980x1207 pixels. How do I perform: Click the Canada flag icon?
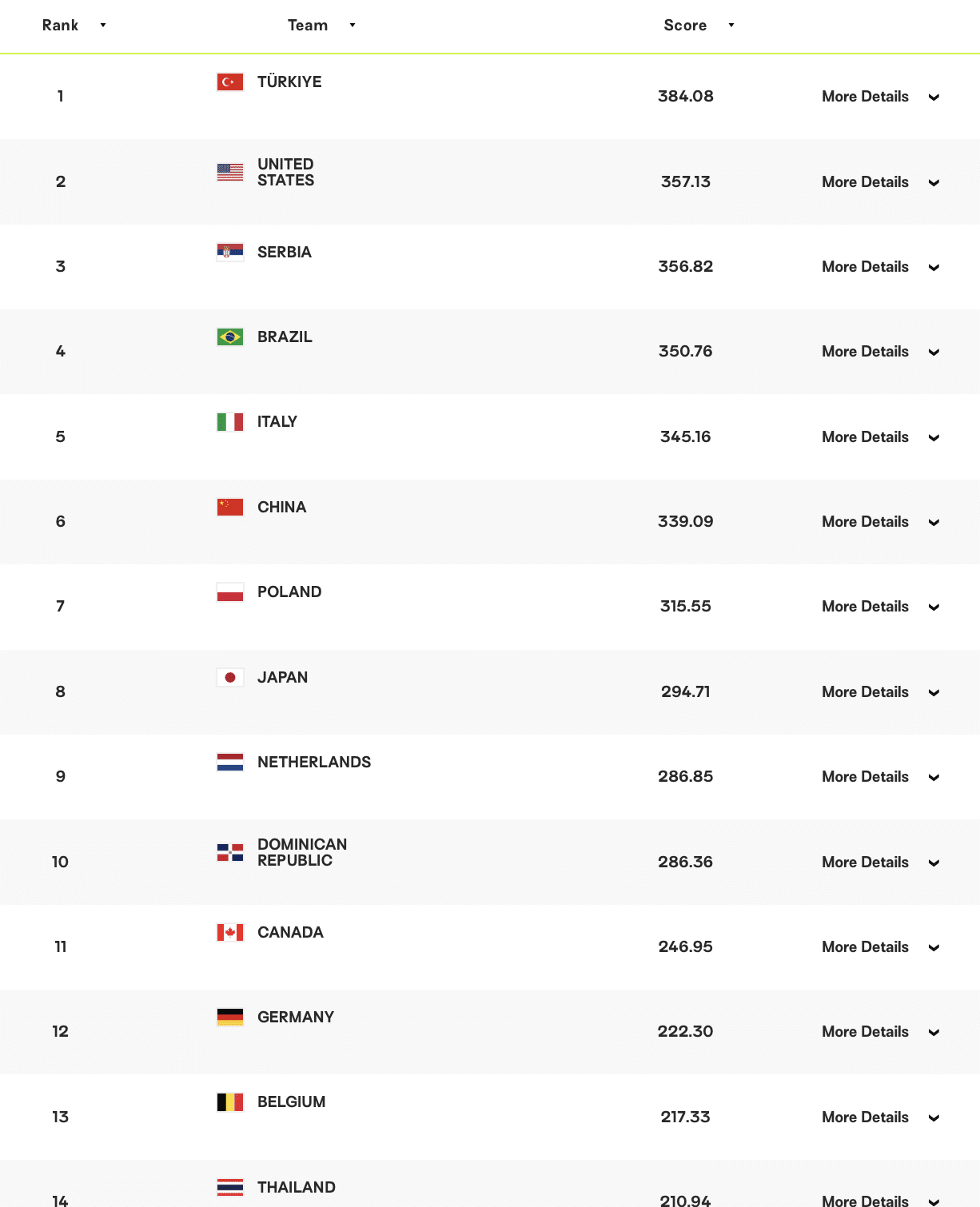point(230,933)
